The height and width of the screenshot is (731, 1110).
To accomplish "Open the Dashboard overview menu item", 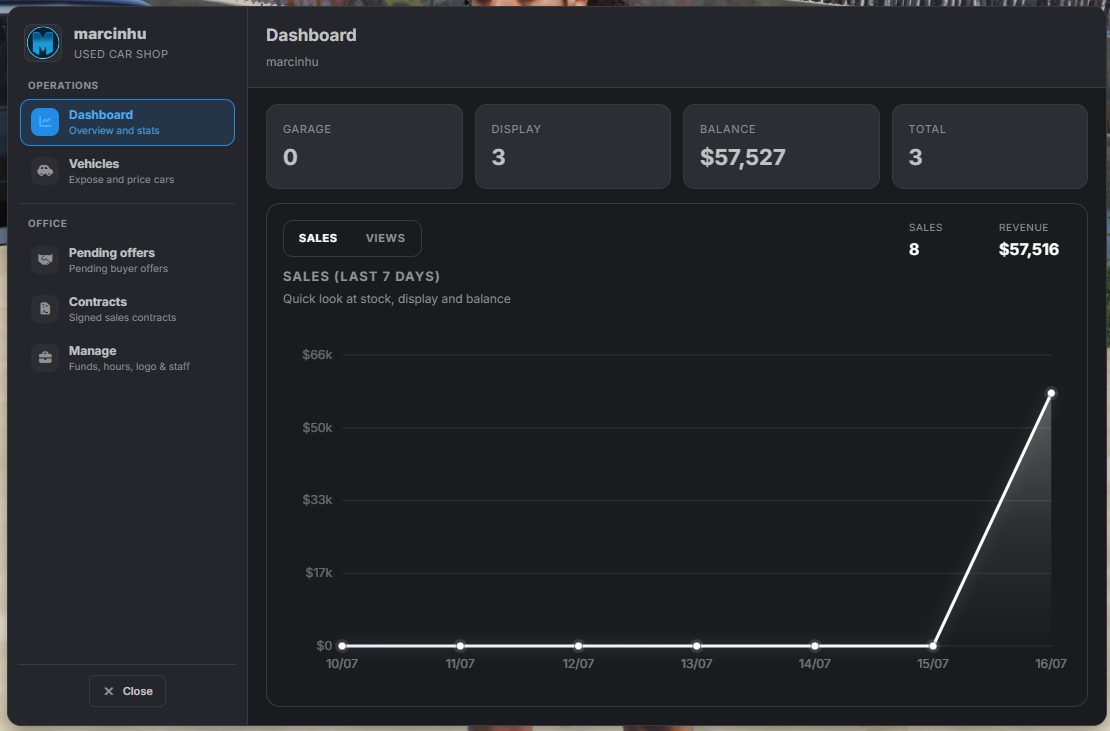I will point(127,122).
